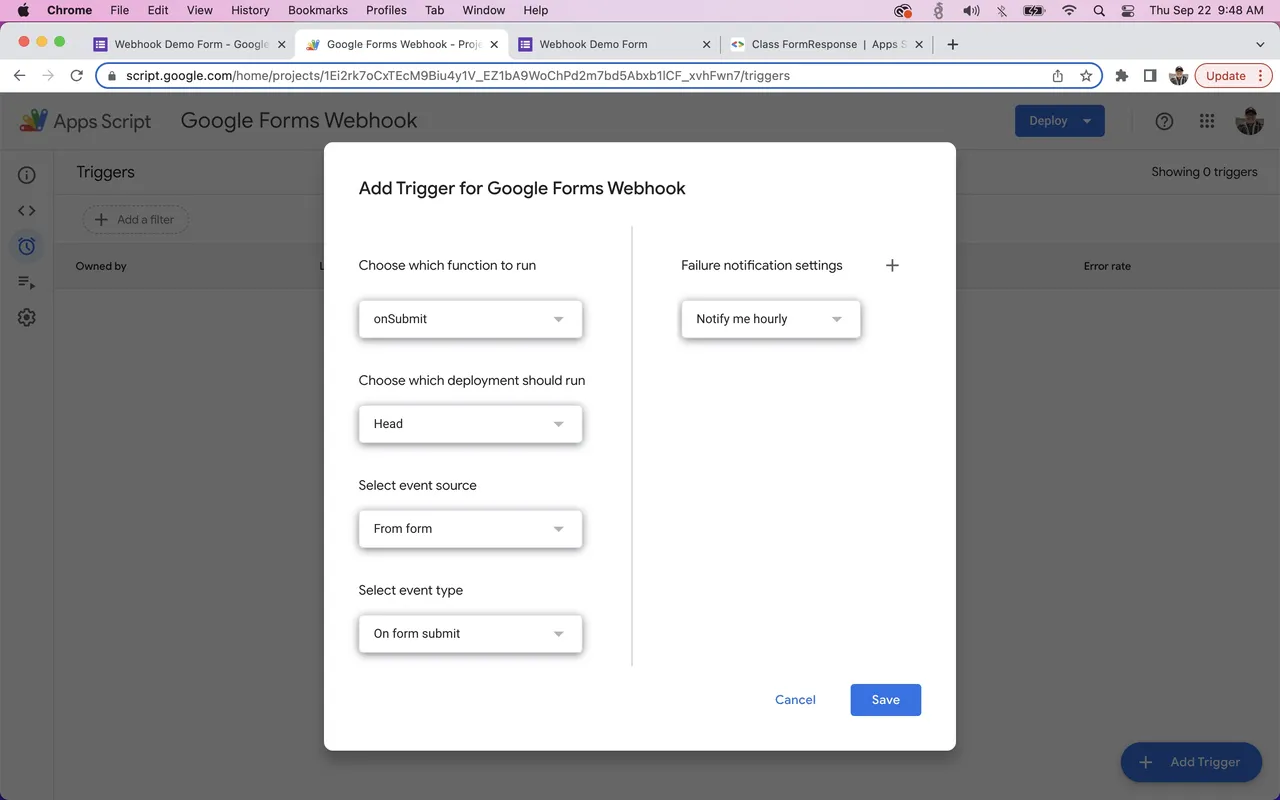Image resolution: width=1280 pixels, height=800 pixels.
Task: Open the Executions list icon in sidebar
Action: 27,283
